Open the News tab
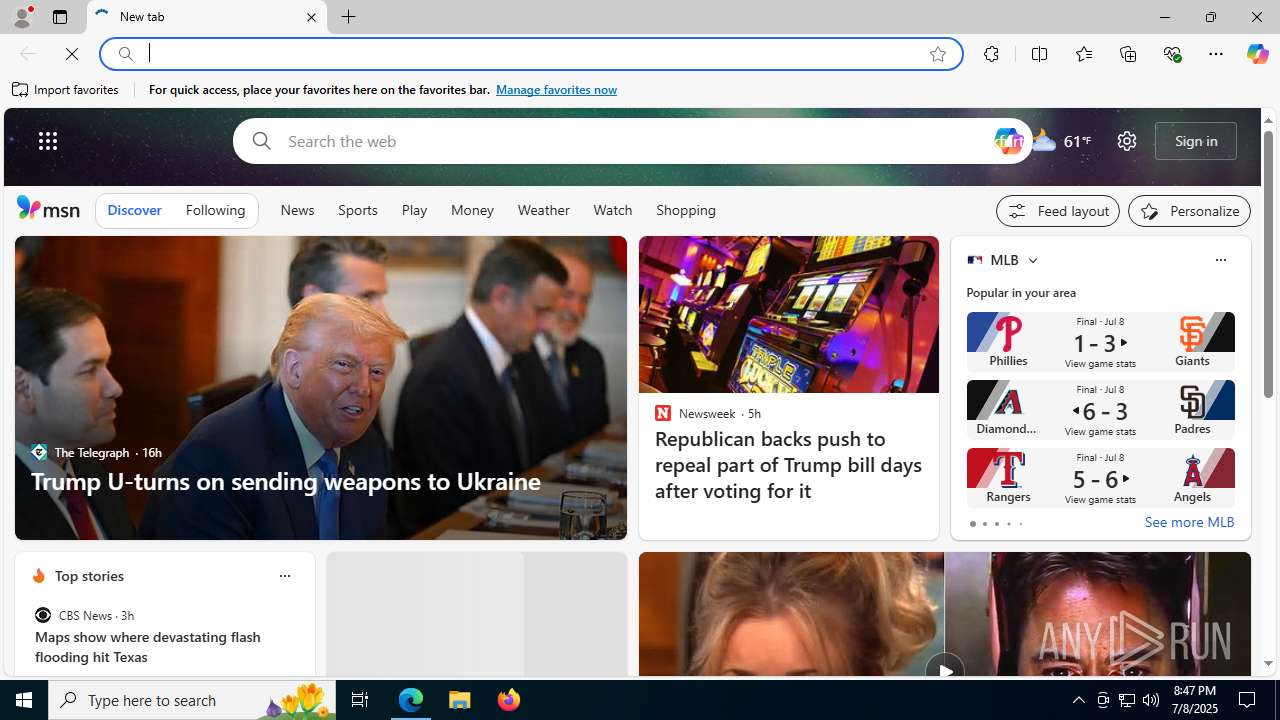The width and height of the screenshot is (1280, 720). (x=297, y=211)
